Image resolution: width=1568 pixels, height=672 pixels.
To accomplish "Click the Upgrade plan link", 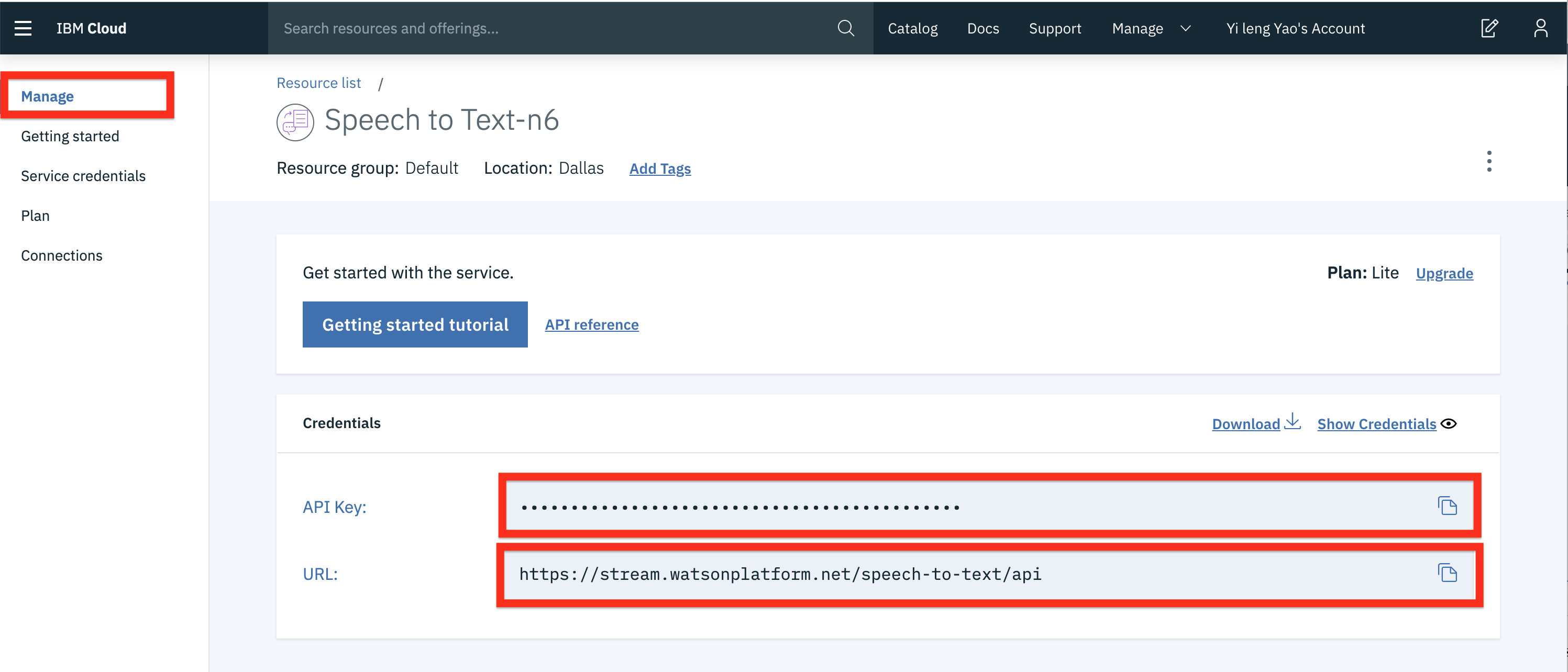I will 1444,273.
